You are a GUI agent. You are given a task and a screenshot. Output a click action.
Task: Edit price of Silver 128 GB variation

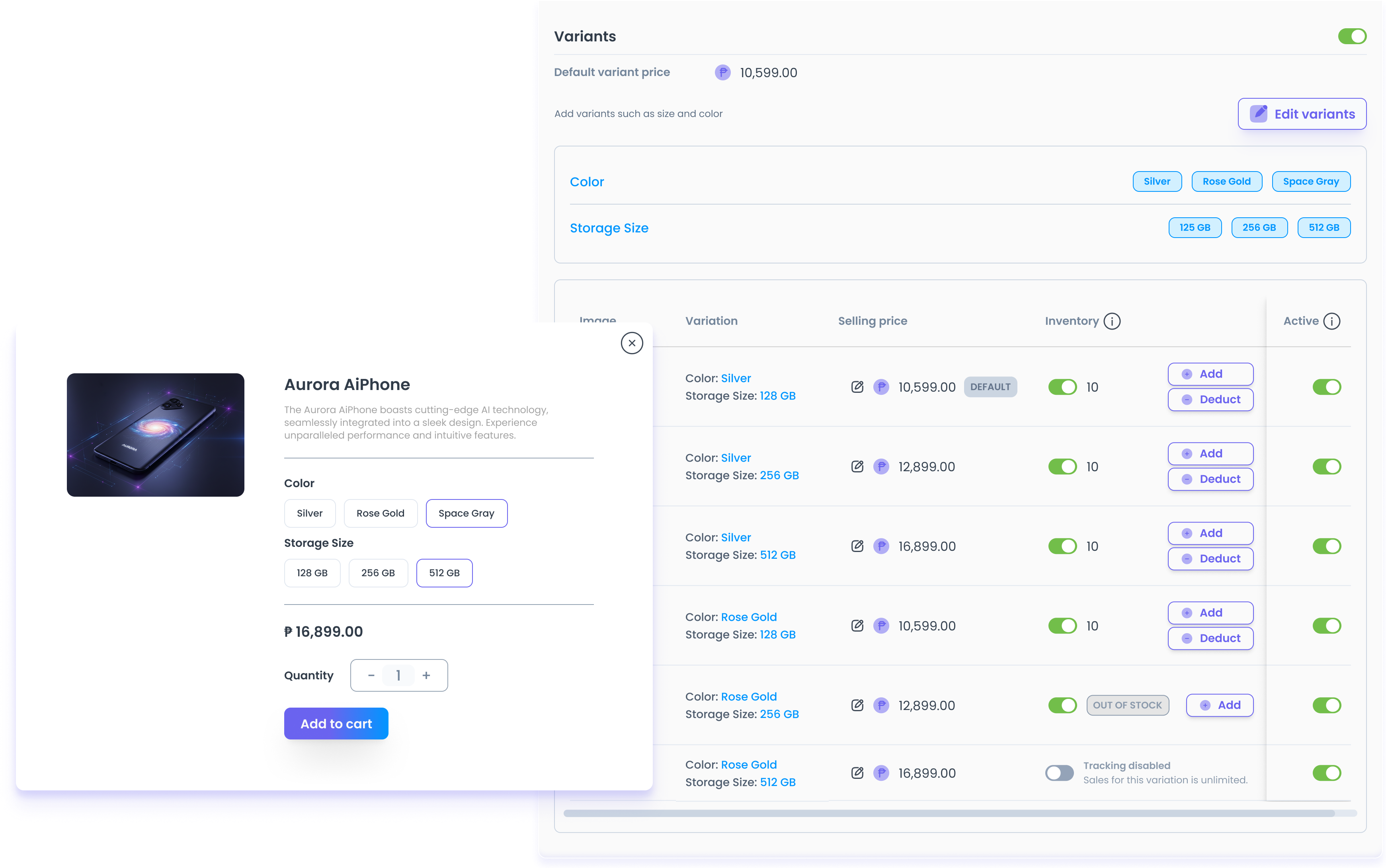pyautogui.click(x=857, y=387)
